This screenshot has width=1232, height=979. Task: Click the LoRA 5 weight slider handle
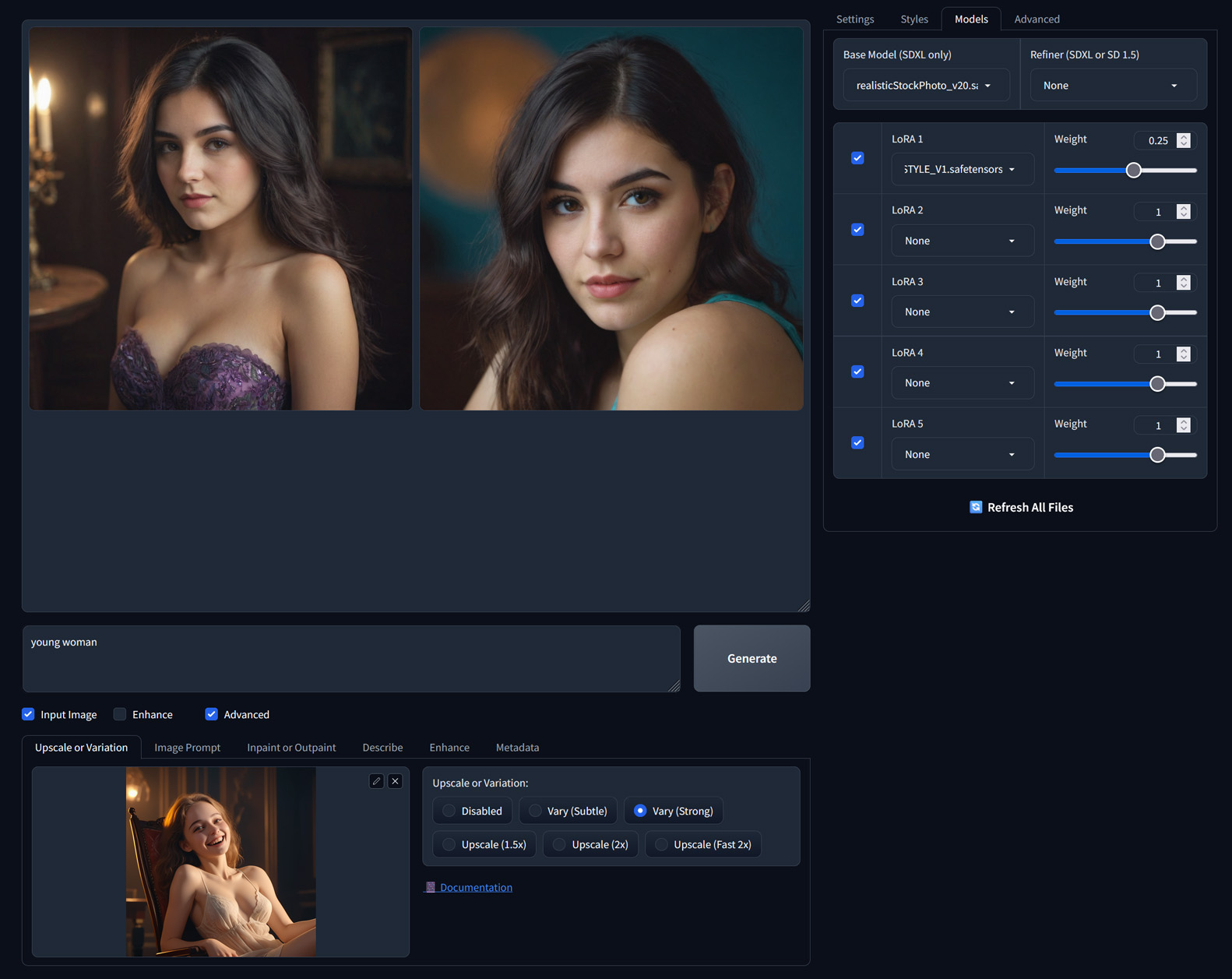click(x=1157, y=455)
